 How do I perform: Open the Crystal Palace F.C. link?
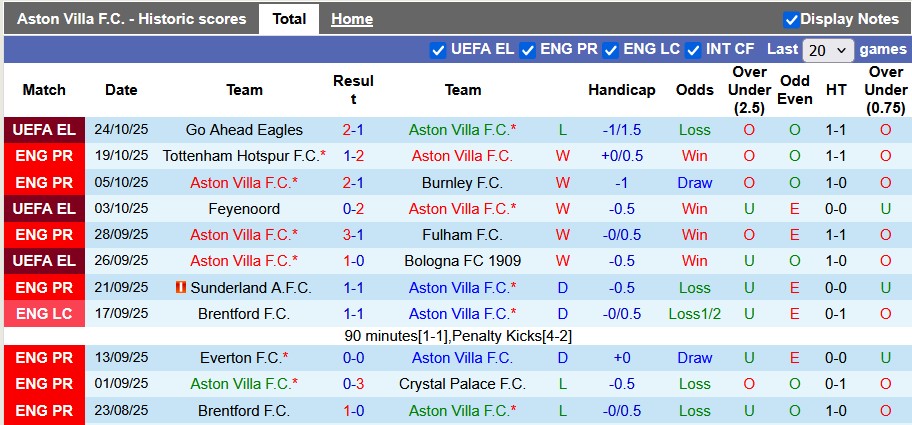click(462, 384)
